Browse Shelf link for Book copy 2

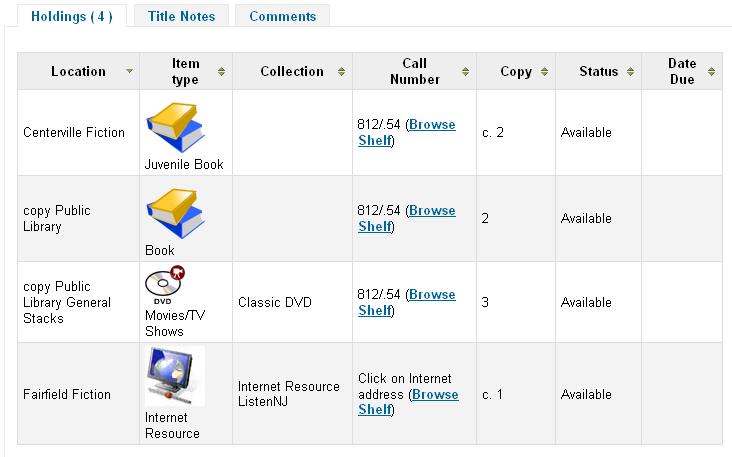click(x=431, y=211)
